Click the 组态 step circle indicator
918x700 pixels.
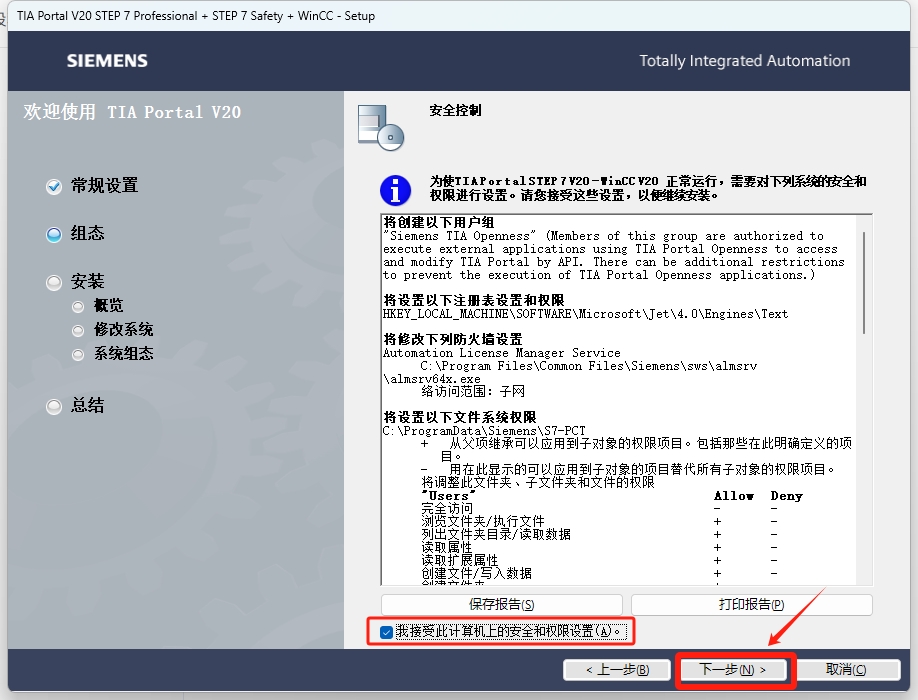coord(54,232)
